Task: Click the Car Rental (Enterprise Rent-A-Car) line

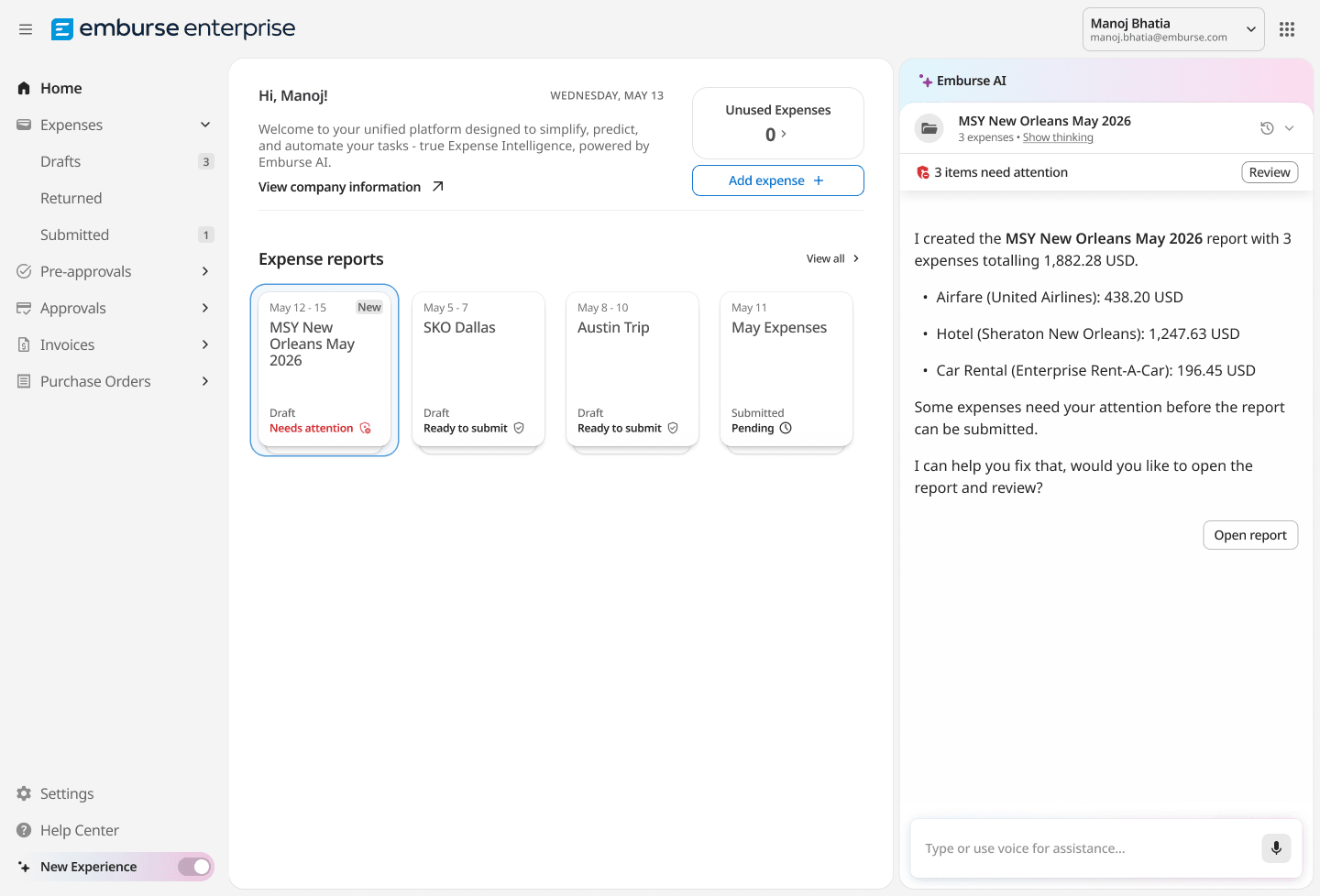Action: (x=1095, y=370)
